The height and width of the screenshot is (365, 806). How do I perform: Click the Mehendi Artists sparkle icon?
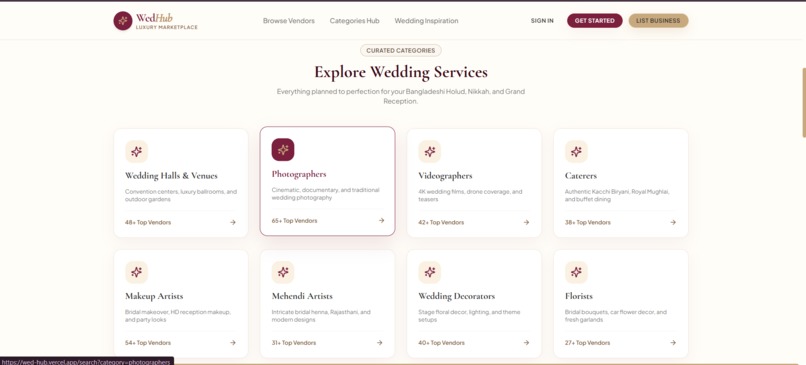(x=283, y=272)
